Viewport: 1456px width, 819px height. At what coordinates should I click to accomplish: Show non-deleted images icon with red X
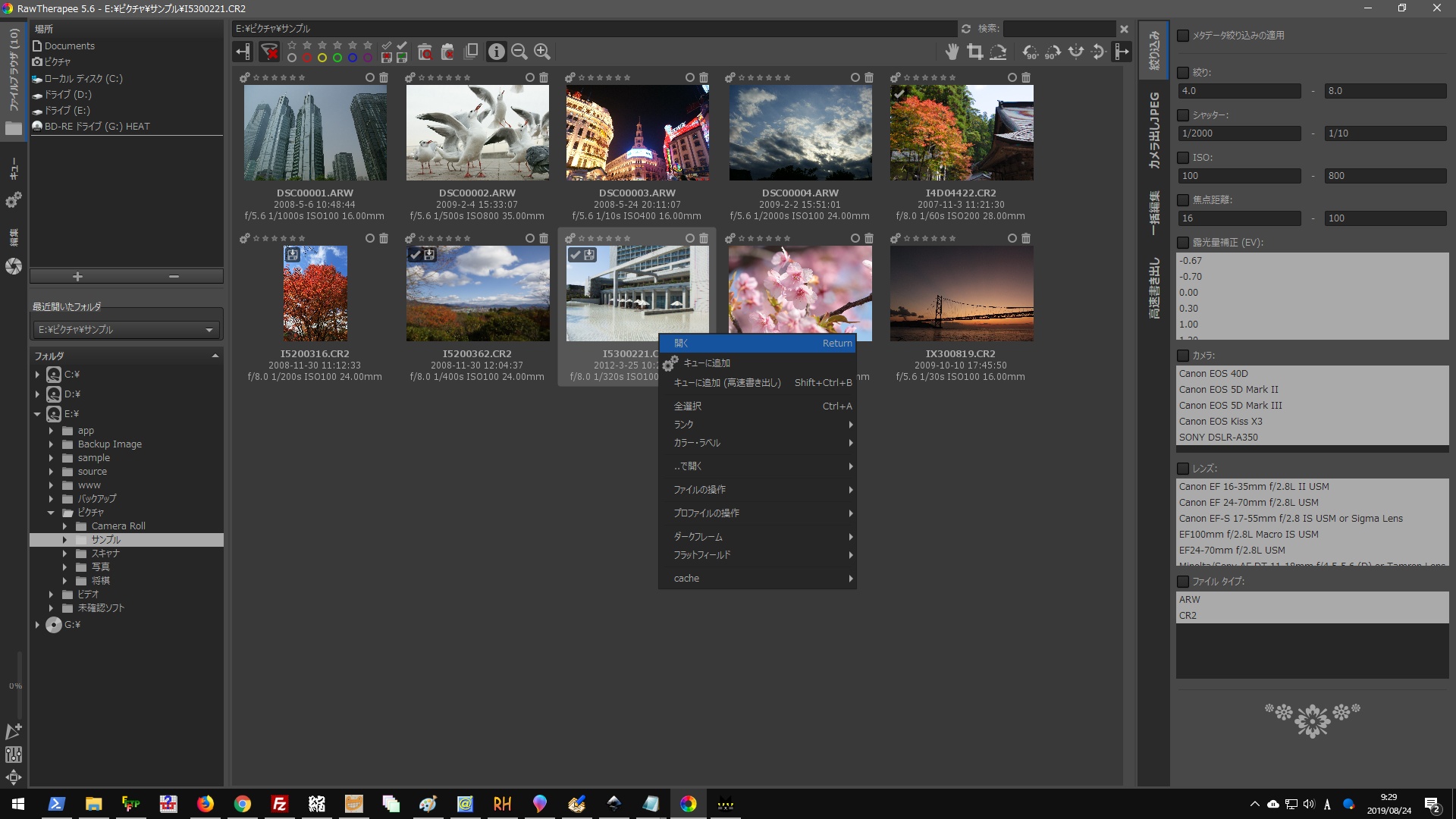click(447, 52)
